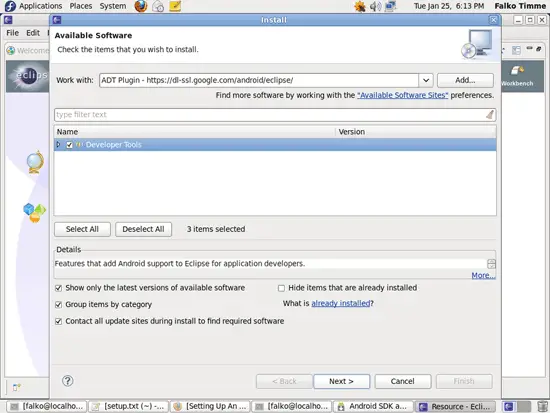This screenshot has height=413, width=550.
Task: Open the Applications menu
Action: click(x=40, y=6)
